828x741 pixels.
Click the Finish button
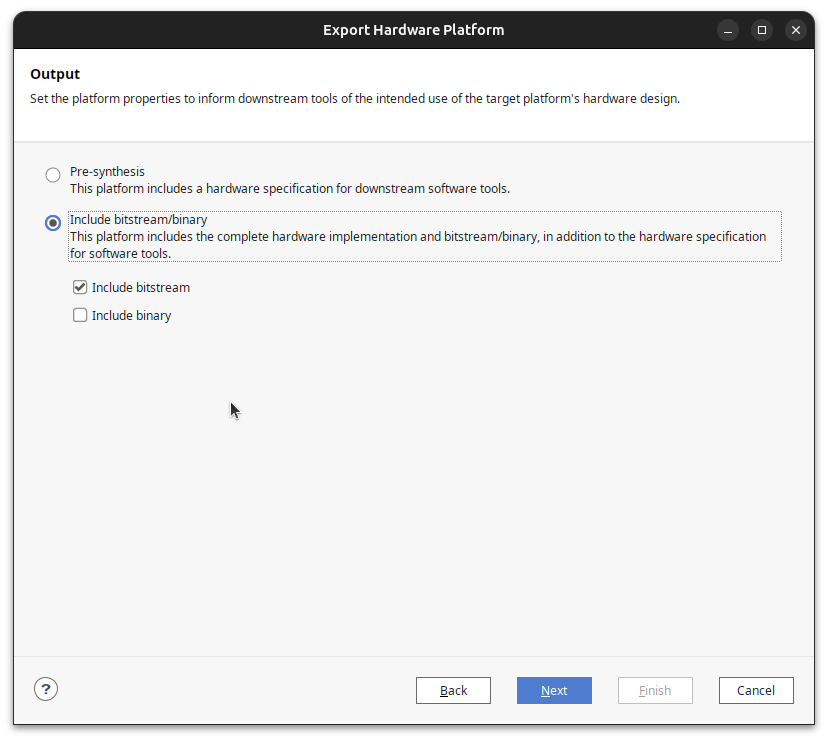pos(655,690)
